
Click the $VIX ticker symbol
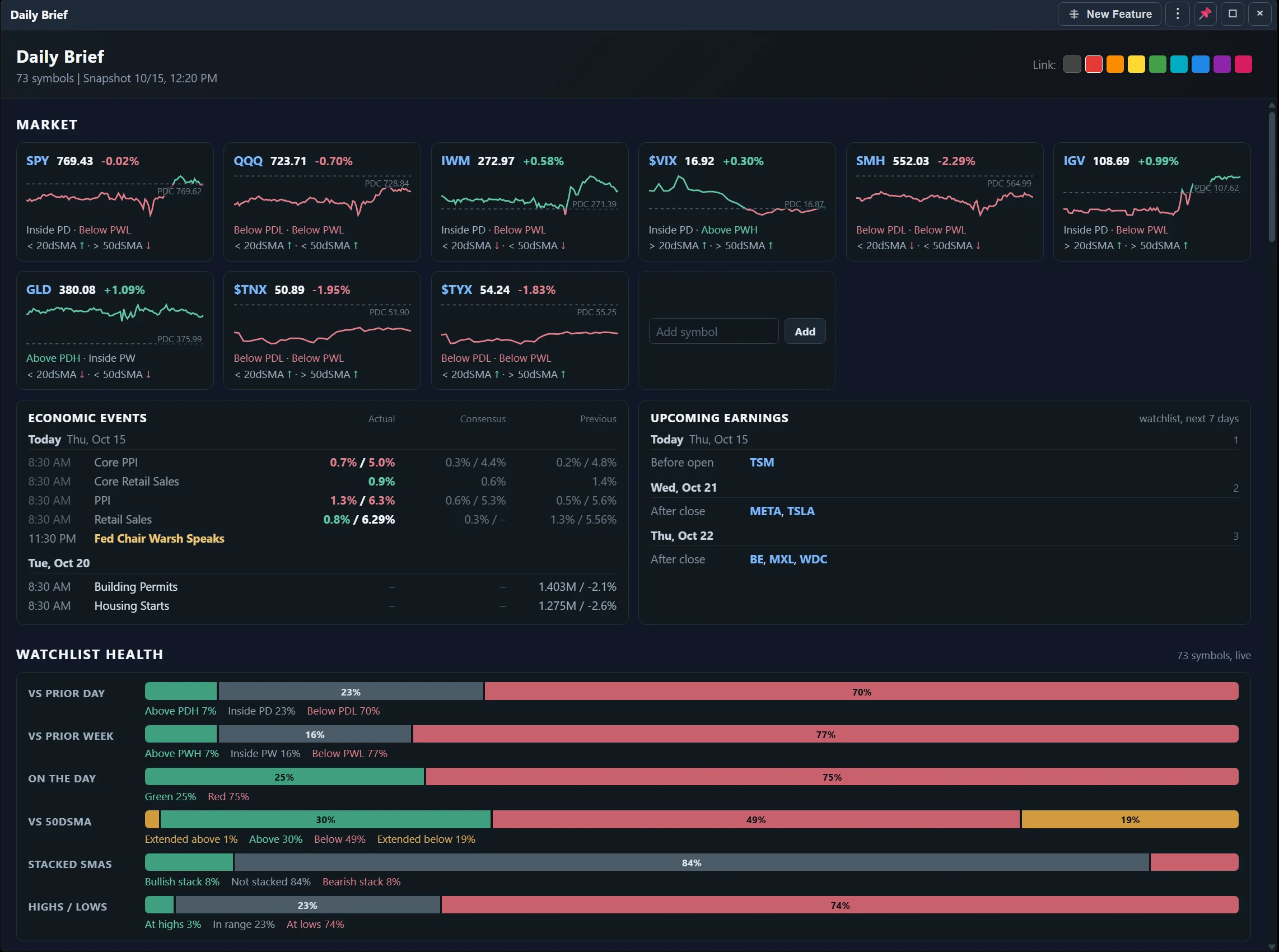pos(662,161)
